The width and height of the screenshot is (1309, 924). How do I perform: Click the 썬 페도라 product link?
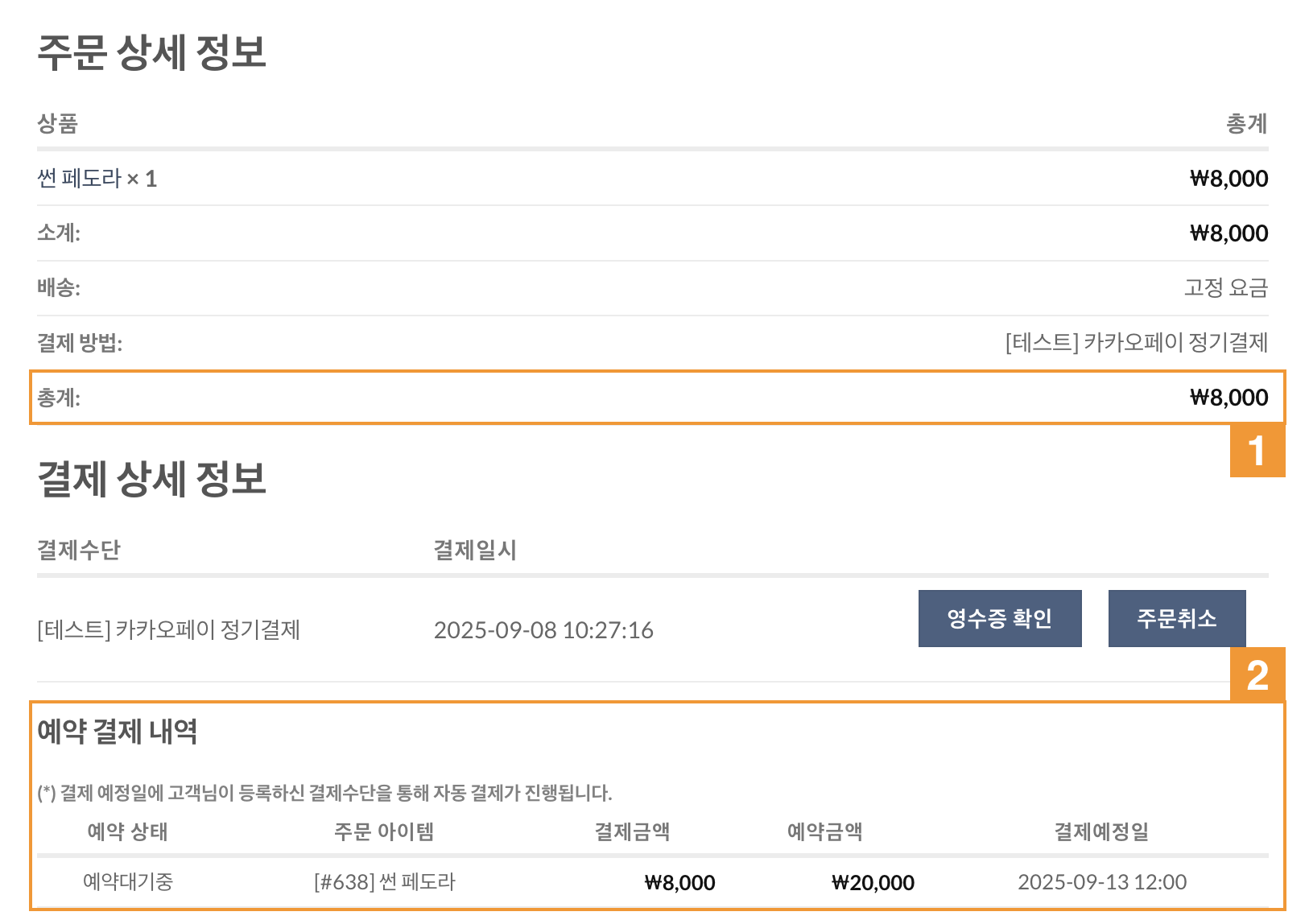click(x=79, y=178)
